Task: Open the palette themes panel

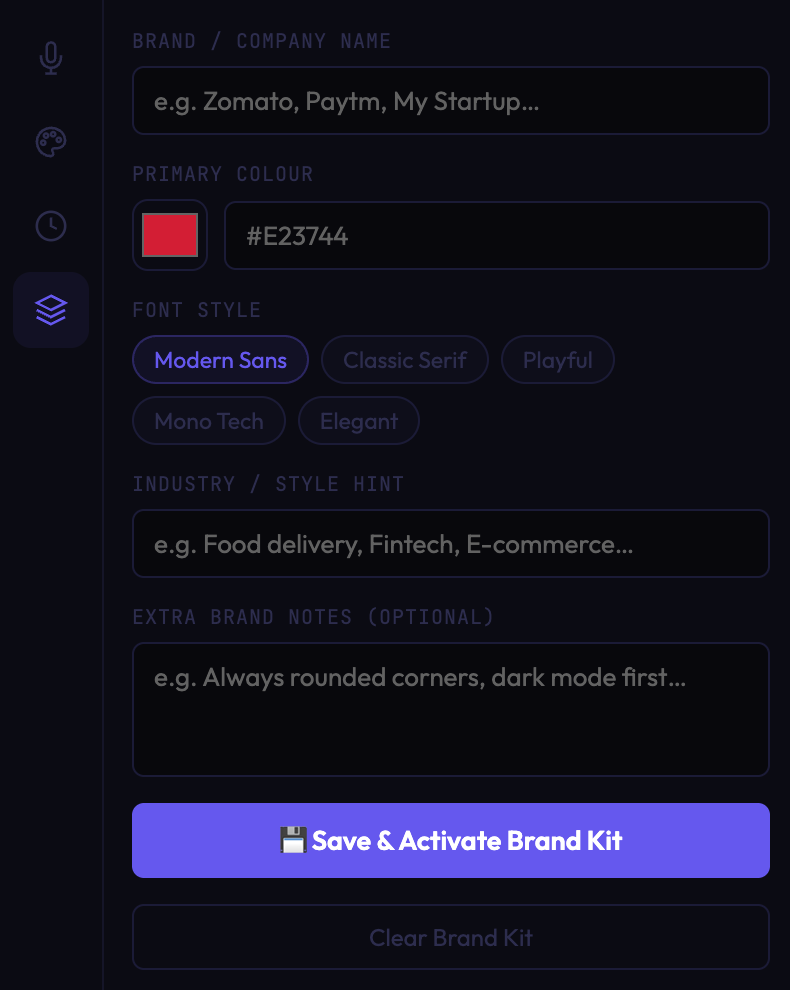Action: tap(51, 142)
